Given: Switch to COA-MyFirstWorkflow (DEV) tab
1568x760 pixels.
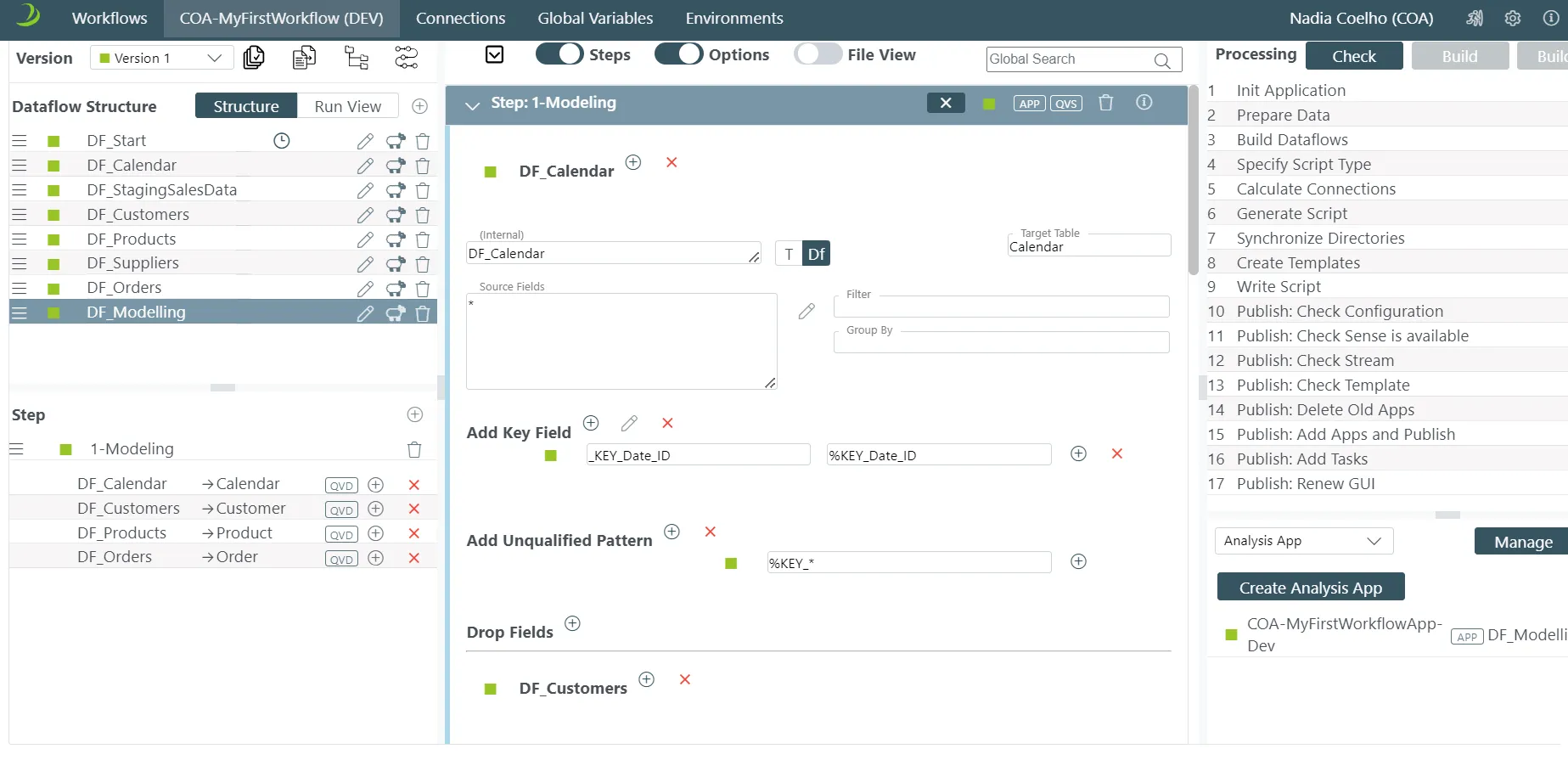Looking at the screenshot, I should coord(281,18).
